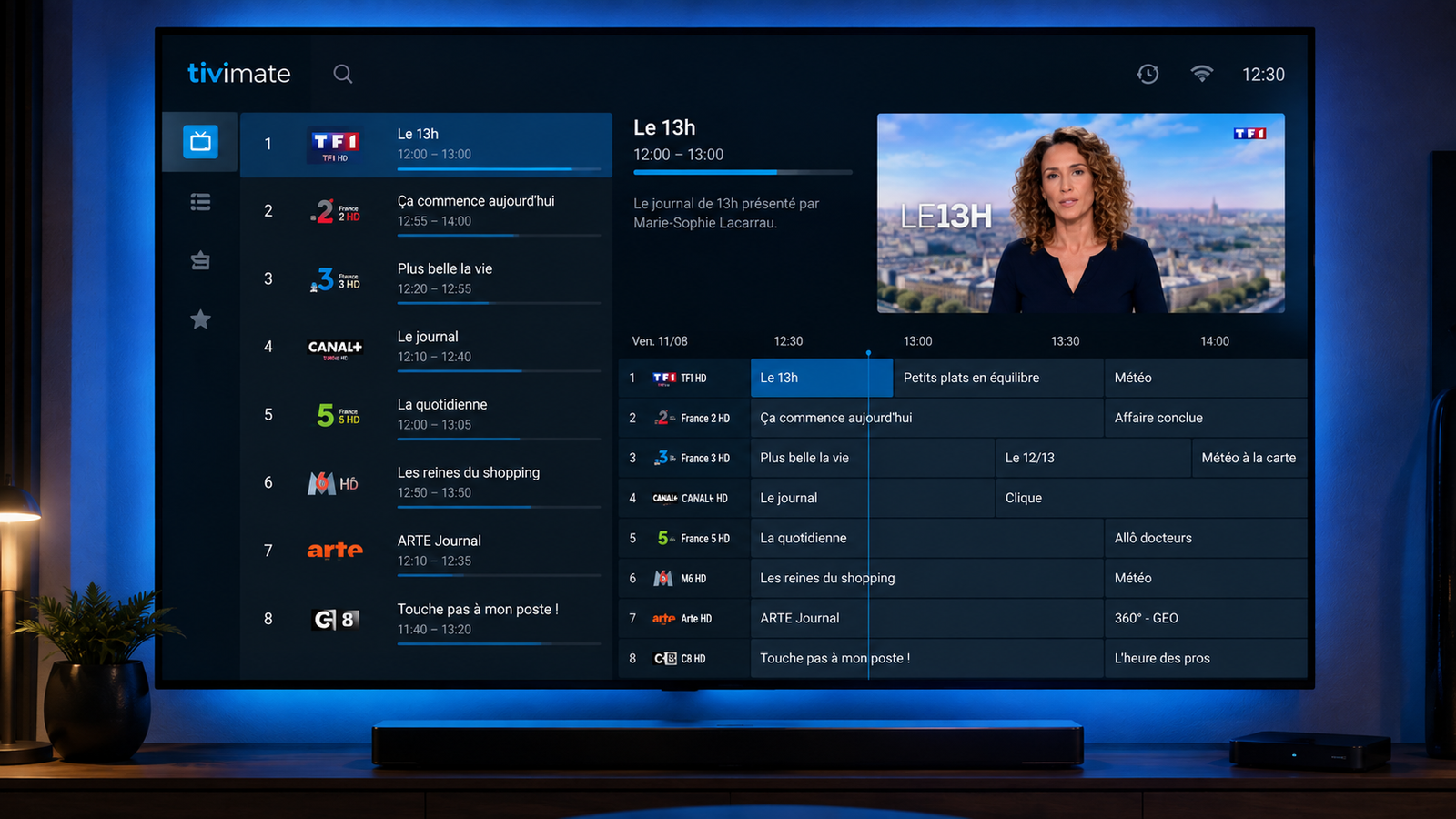Select M6 HD channel in the guide grid
This screenshot has height=819, width=1456.
(684, 578)
